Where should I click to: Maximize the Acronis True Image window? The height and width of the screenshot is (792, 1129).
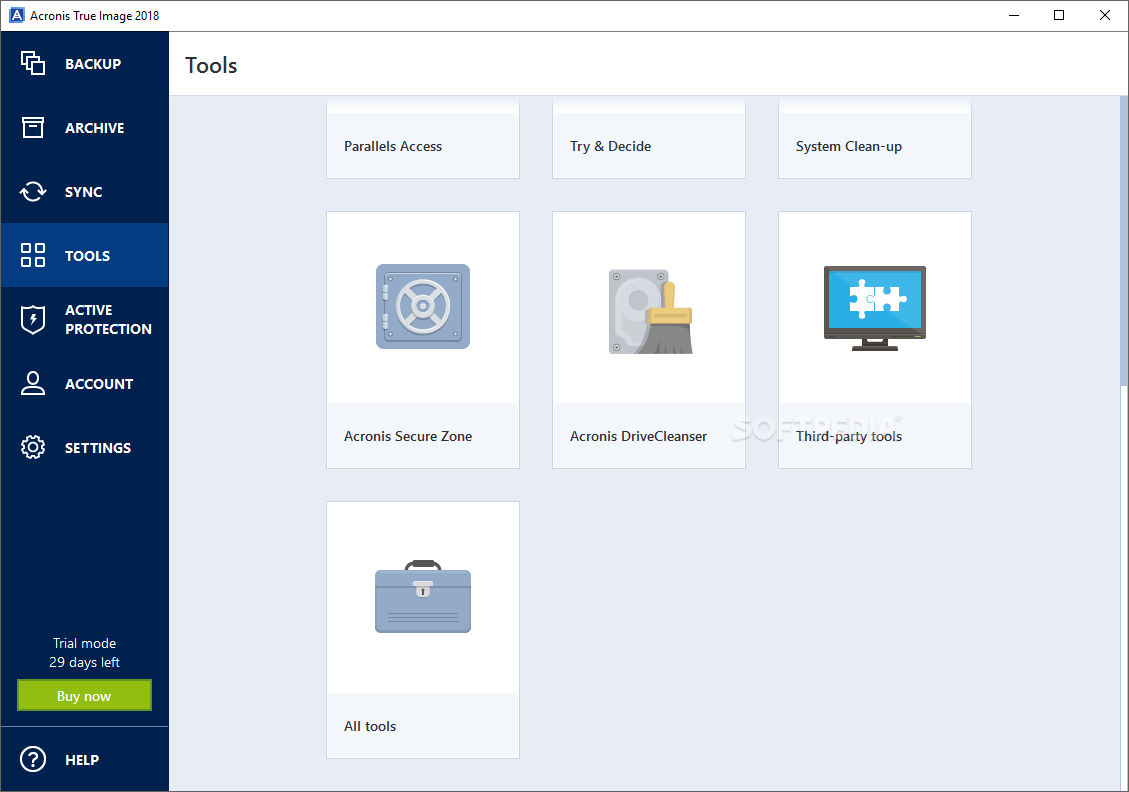[1059, 15]
